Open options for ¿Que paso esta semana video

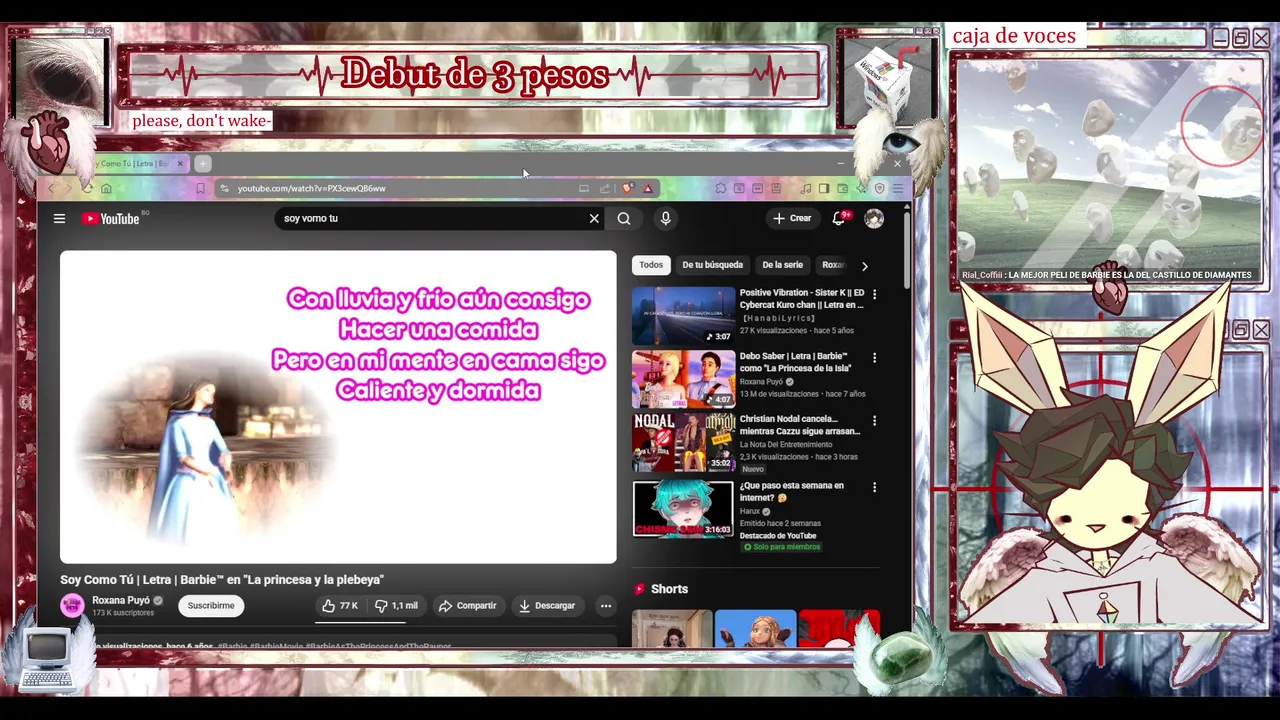[874, 488]
